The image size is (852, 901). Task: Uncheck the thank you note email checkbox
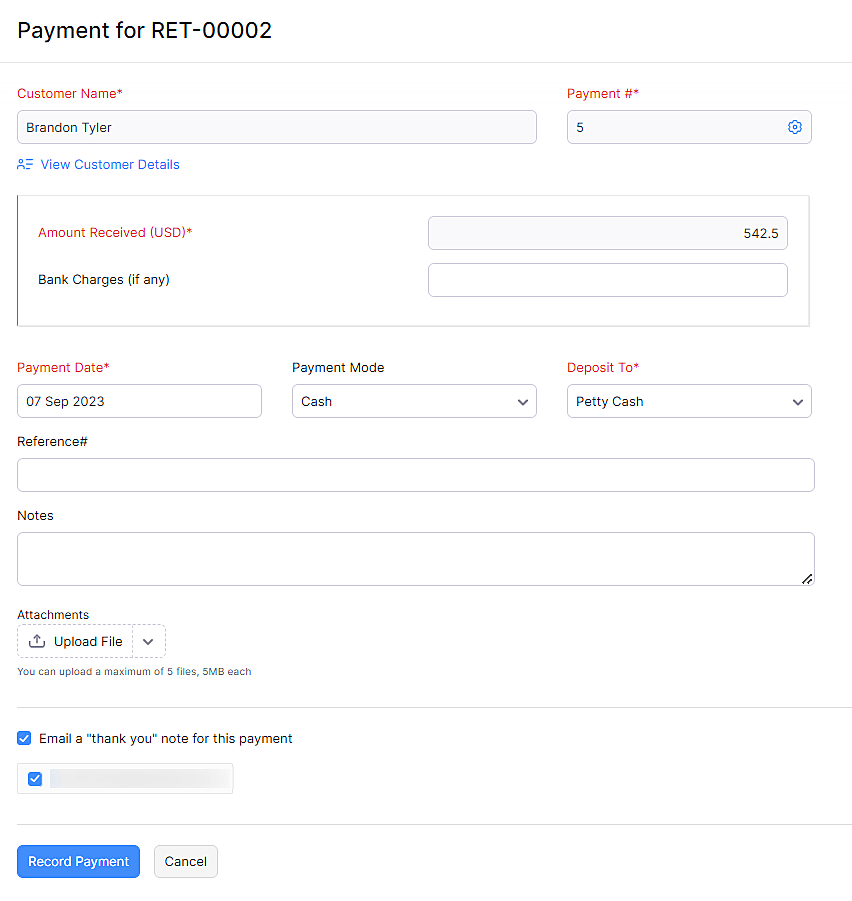coord(24,738)
